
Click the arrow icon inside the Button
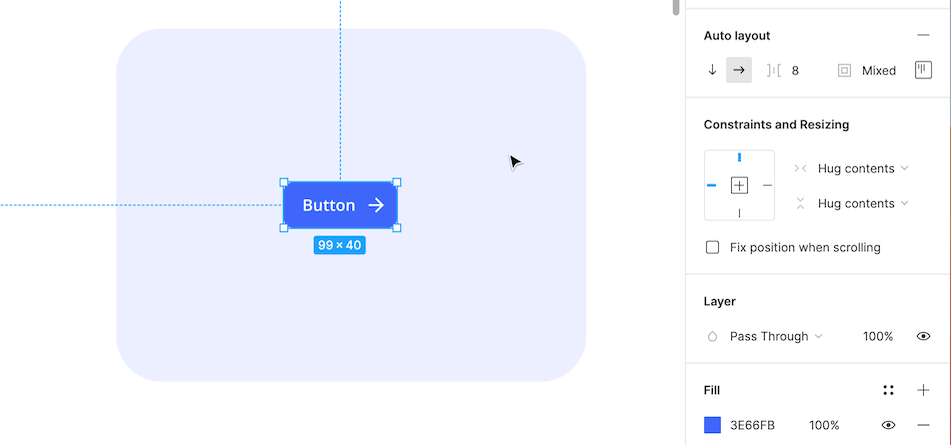pos(376,206)
